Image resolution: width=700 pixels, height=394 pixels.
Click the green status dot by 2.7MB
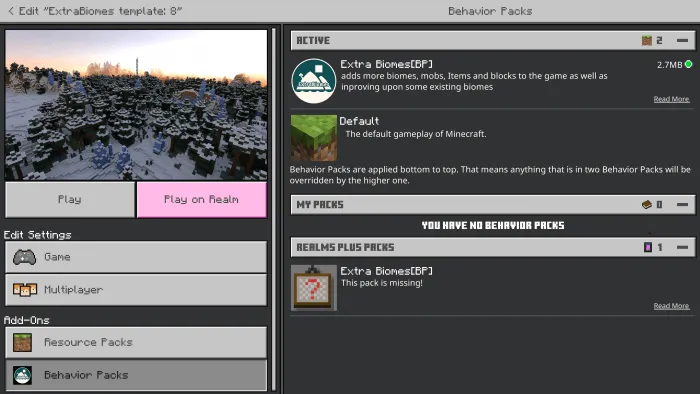688,64
